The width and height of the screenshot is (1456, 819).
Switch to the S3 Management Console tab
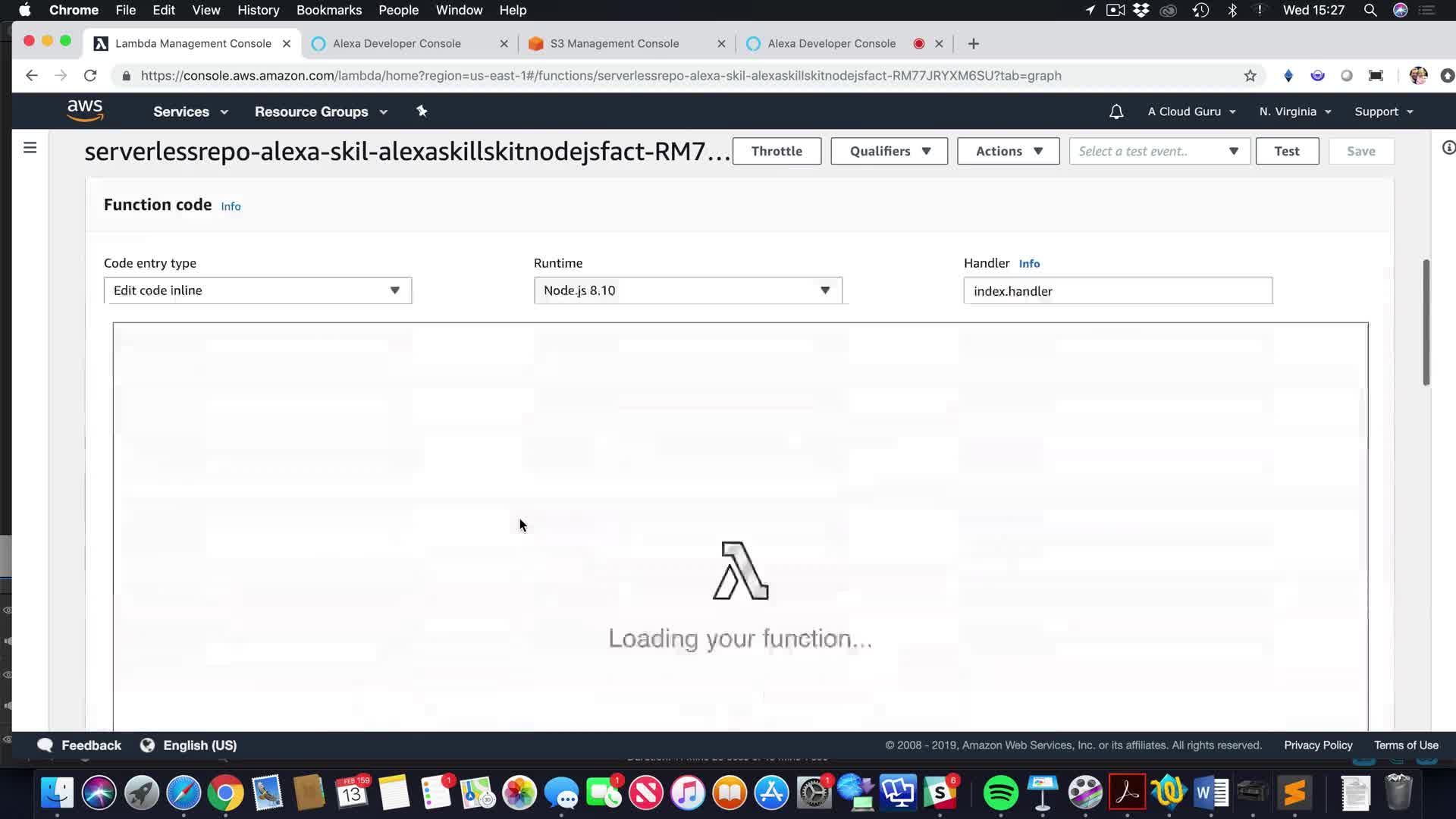pos(614,44)
